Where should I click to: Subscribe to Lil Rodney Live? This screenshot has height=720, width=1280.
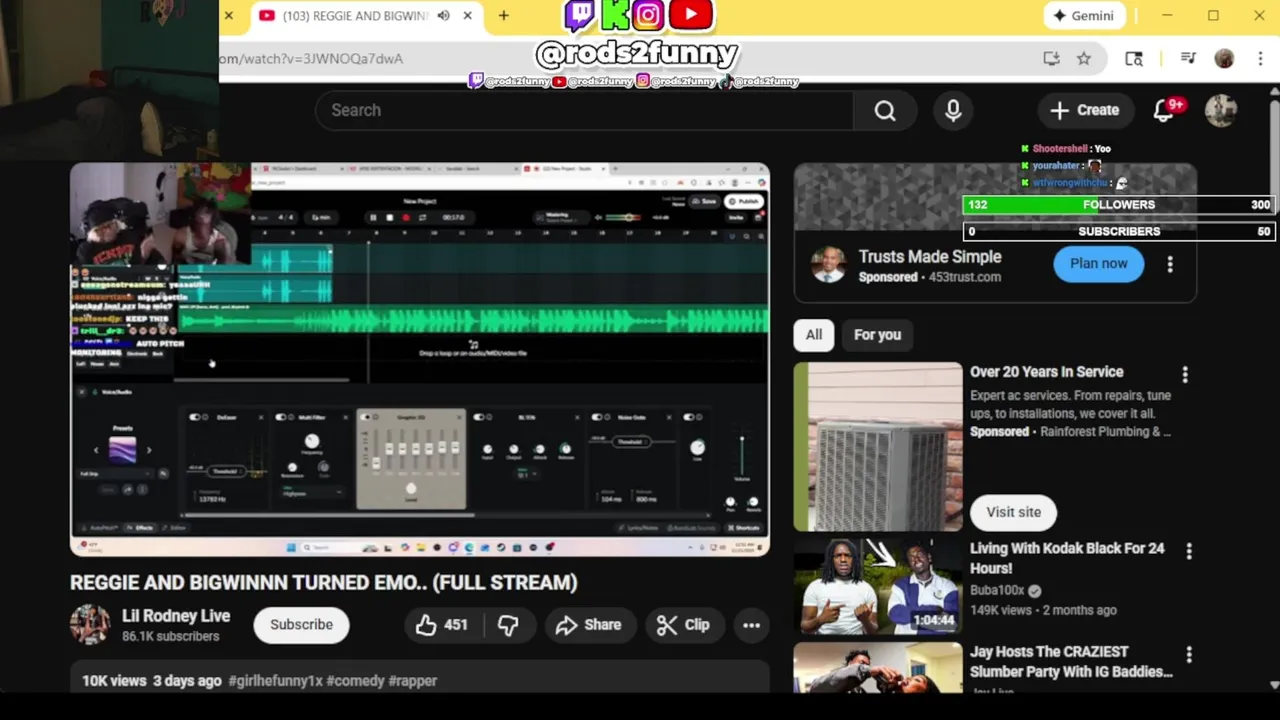pos(301,625)
